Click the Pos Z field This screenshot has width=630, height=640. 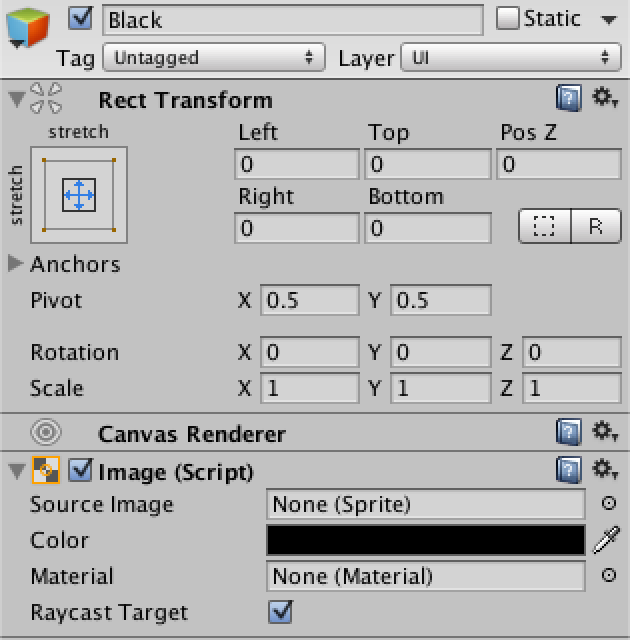coord(559,164)
